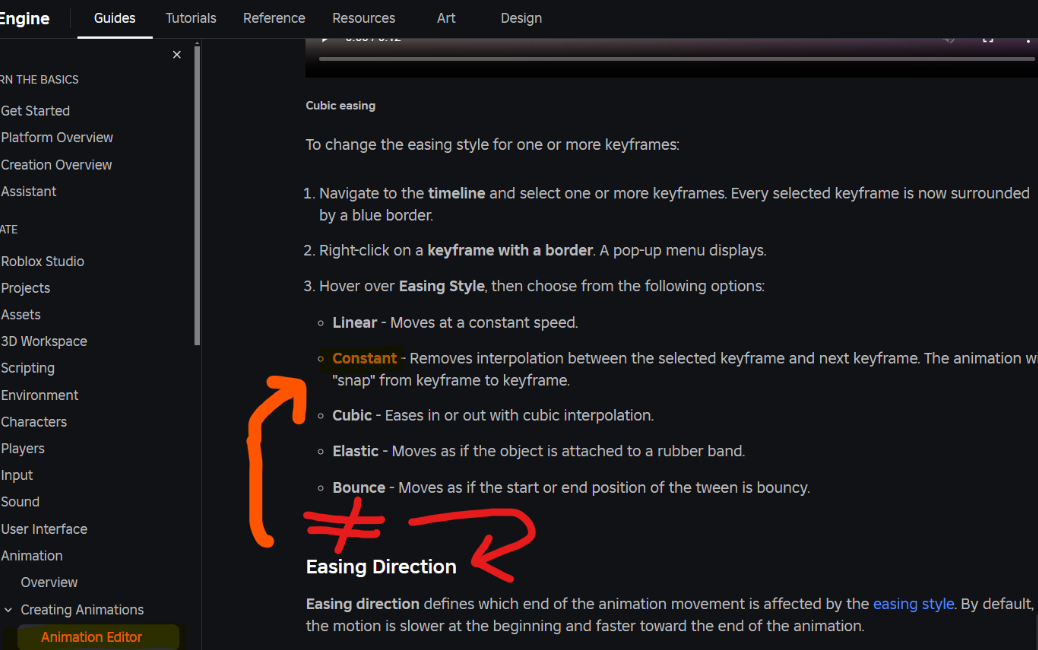This screenshot has height=650, width=1038.
Task: Open the Sound guide in sidebar
Action: click(x=20, y=501)
